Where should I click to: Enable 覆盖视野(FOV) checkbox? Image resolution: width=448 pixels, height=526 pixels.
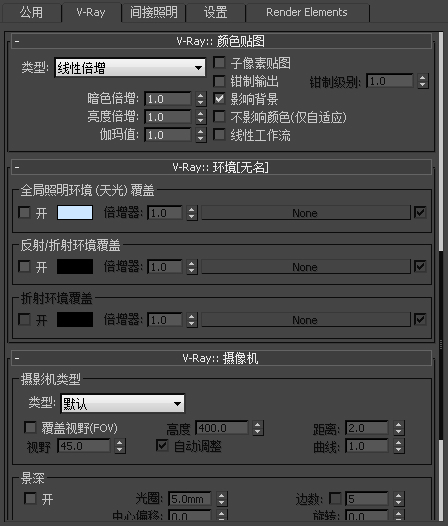[30, 427]
